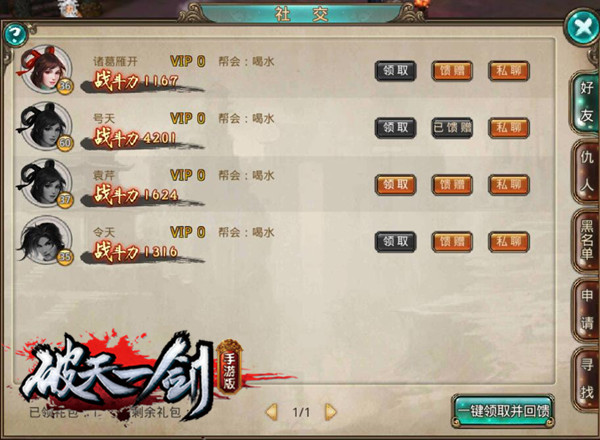
Task: Click 馈赠 for 诸葛雁开
Action: (x=452, y=71)
